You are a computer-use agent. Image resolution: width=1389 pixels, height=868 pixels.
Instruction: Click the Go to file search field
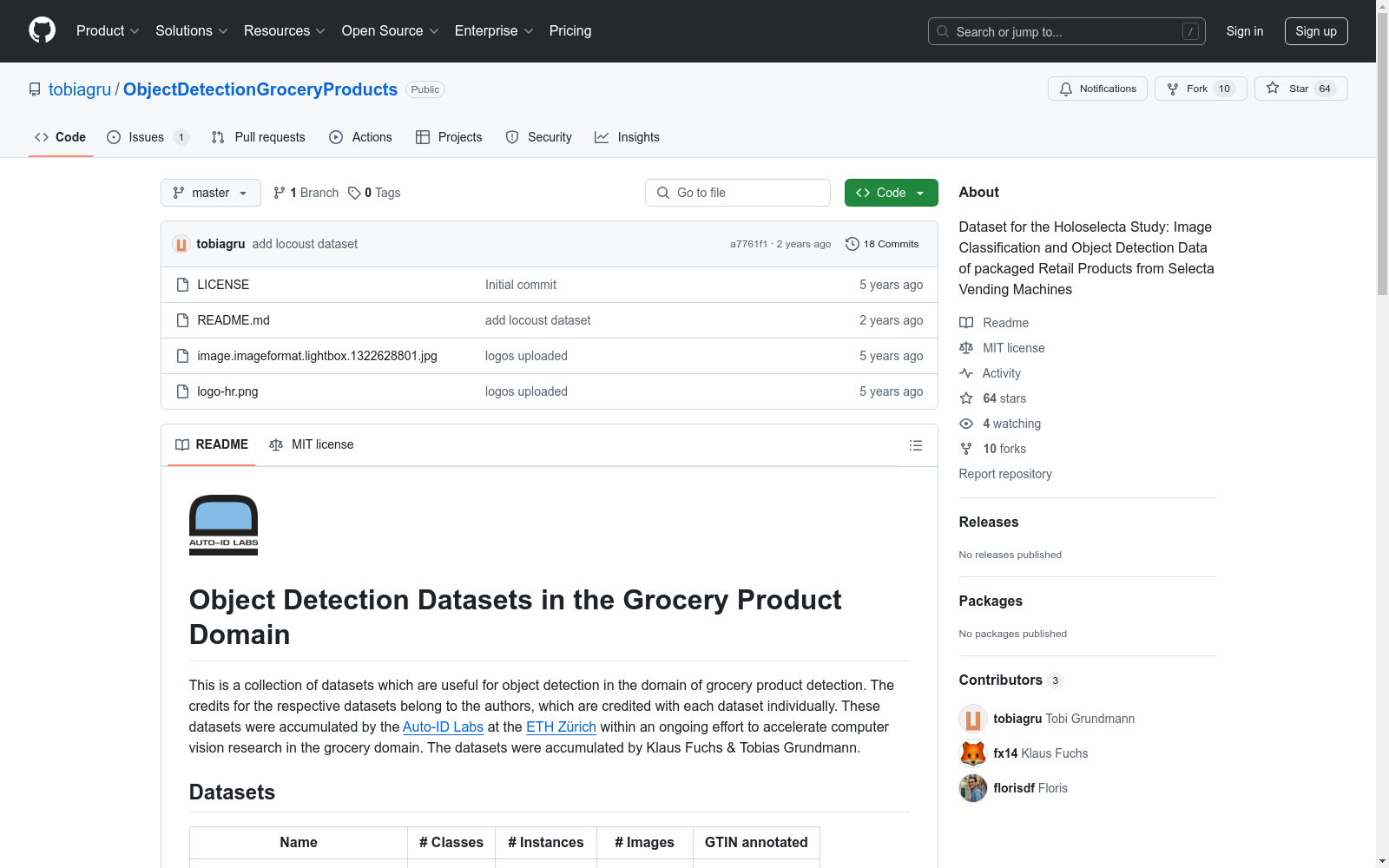(x=738, y=193)
